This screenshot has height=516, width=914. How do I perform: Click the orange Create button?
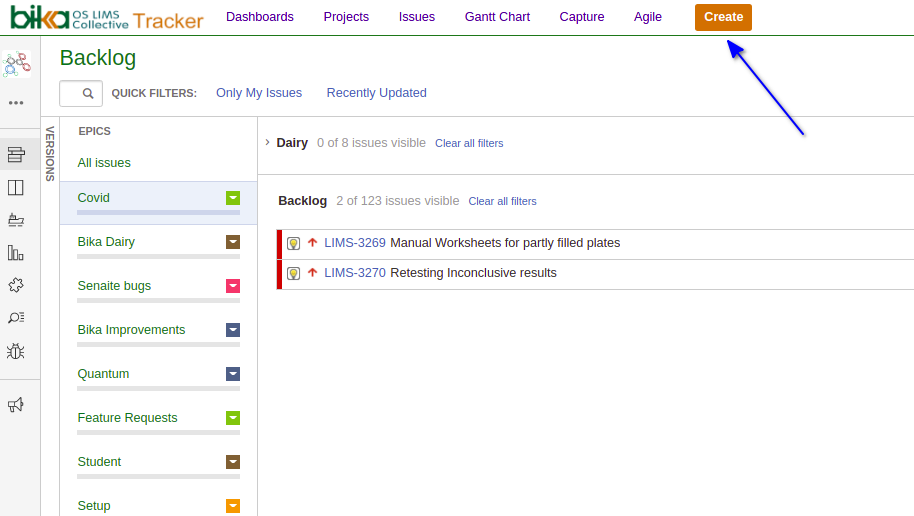point(723,17)
